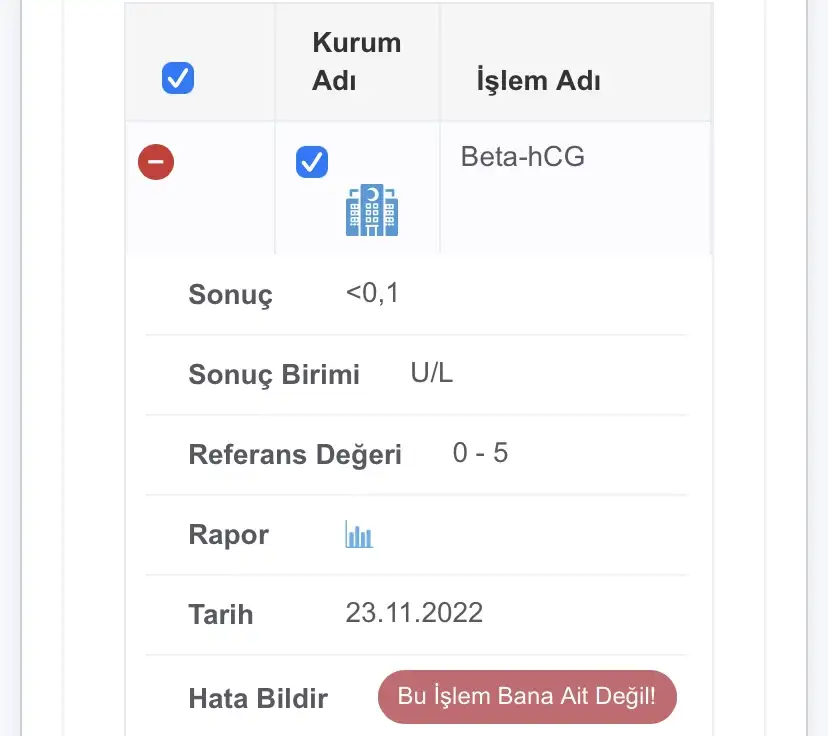Click the 'Hata Bildir' label
The width and height of the screenshot is (828, 736).
tap(258, 697)
